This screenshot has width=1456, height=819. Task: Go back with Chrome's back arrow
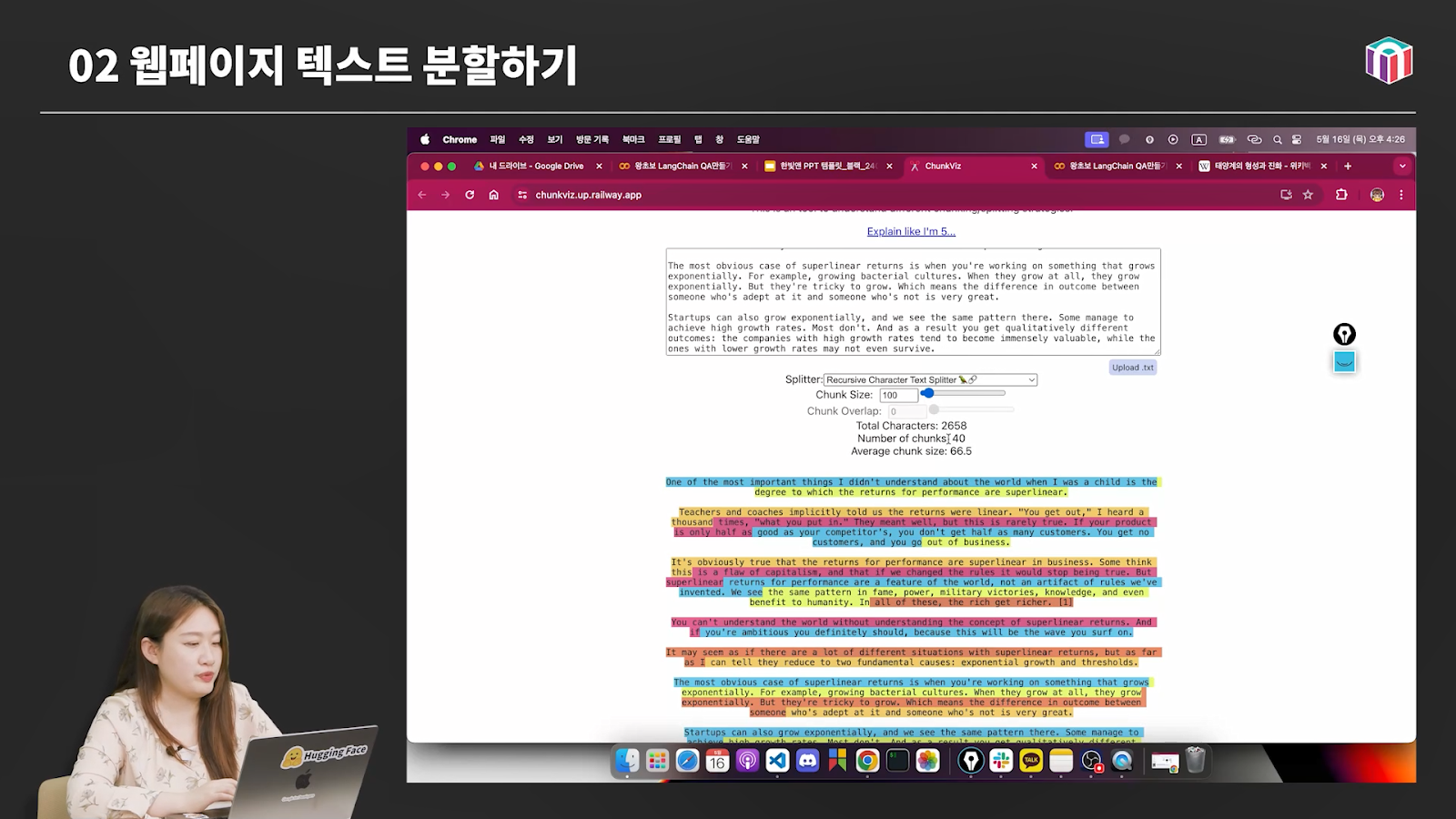(422, 195)
